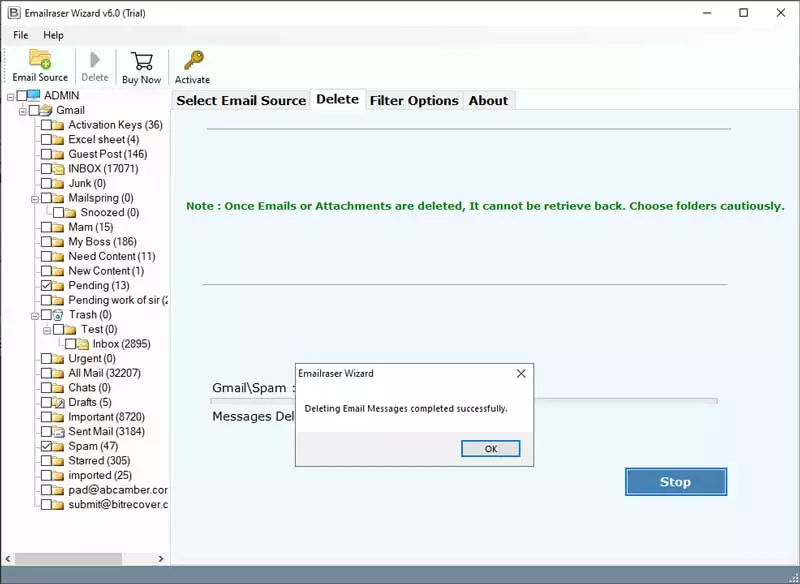This screenshot has width=800, height=584.
Task: Collapse the Gmail tree node
Action: 22,111
